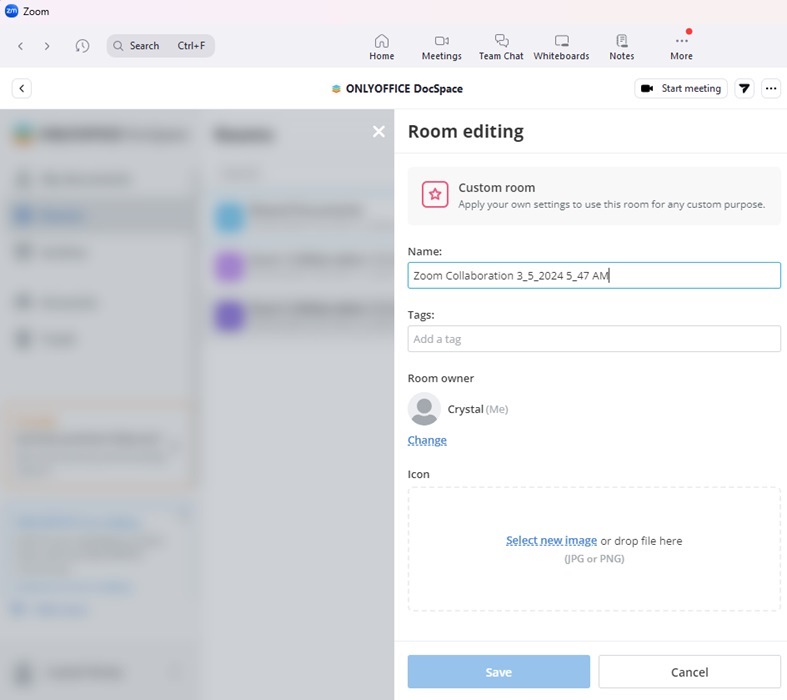Screen dimensions: 787x700
Task: Click the room Name text field
Action: click(594, 276)
